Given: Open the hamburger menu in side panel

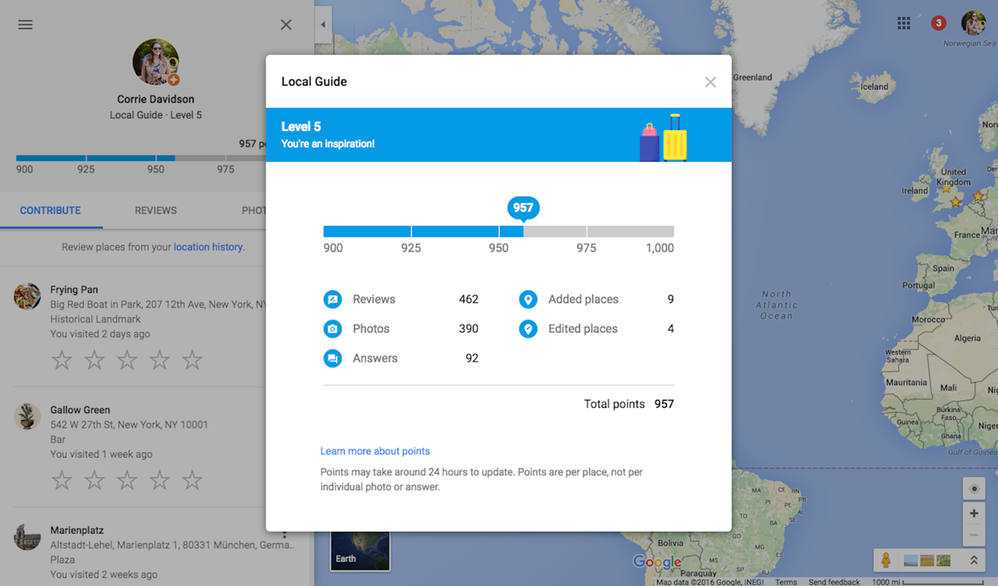Looking at the screenshot, I should [25, 25].
